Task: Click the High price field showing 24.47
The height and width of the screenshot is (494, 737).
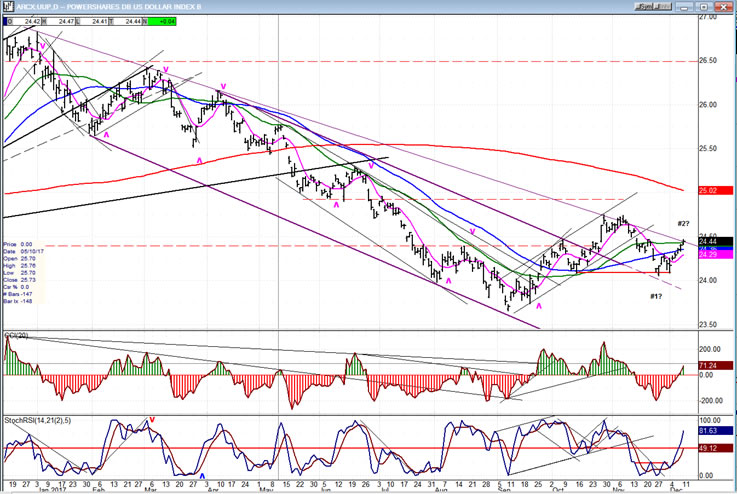Action: 67,20
